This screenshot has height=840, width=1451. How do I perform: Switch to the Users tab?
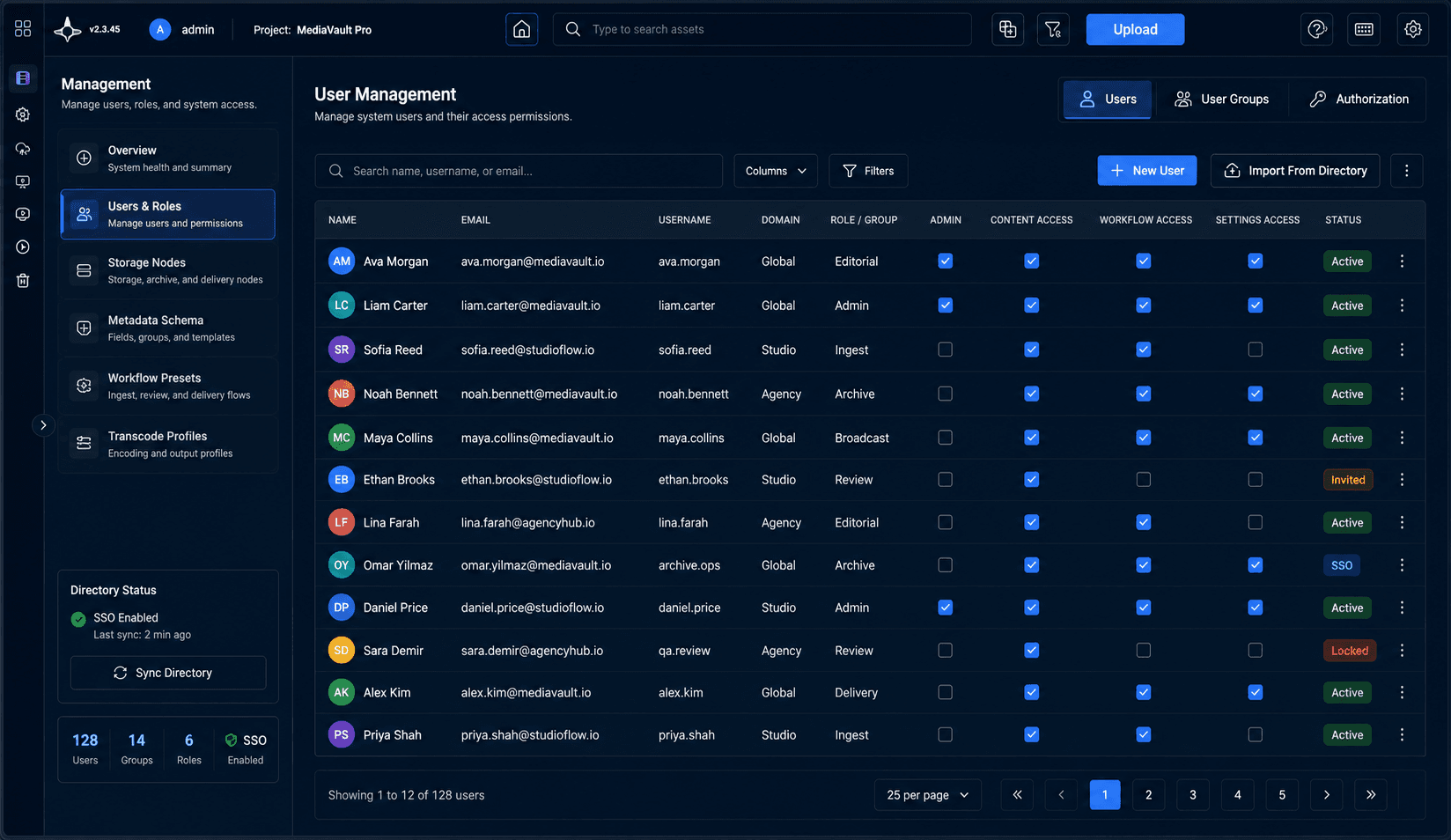point(1108,99)
